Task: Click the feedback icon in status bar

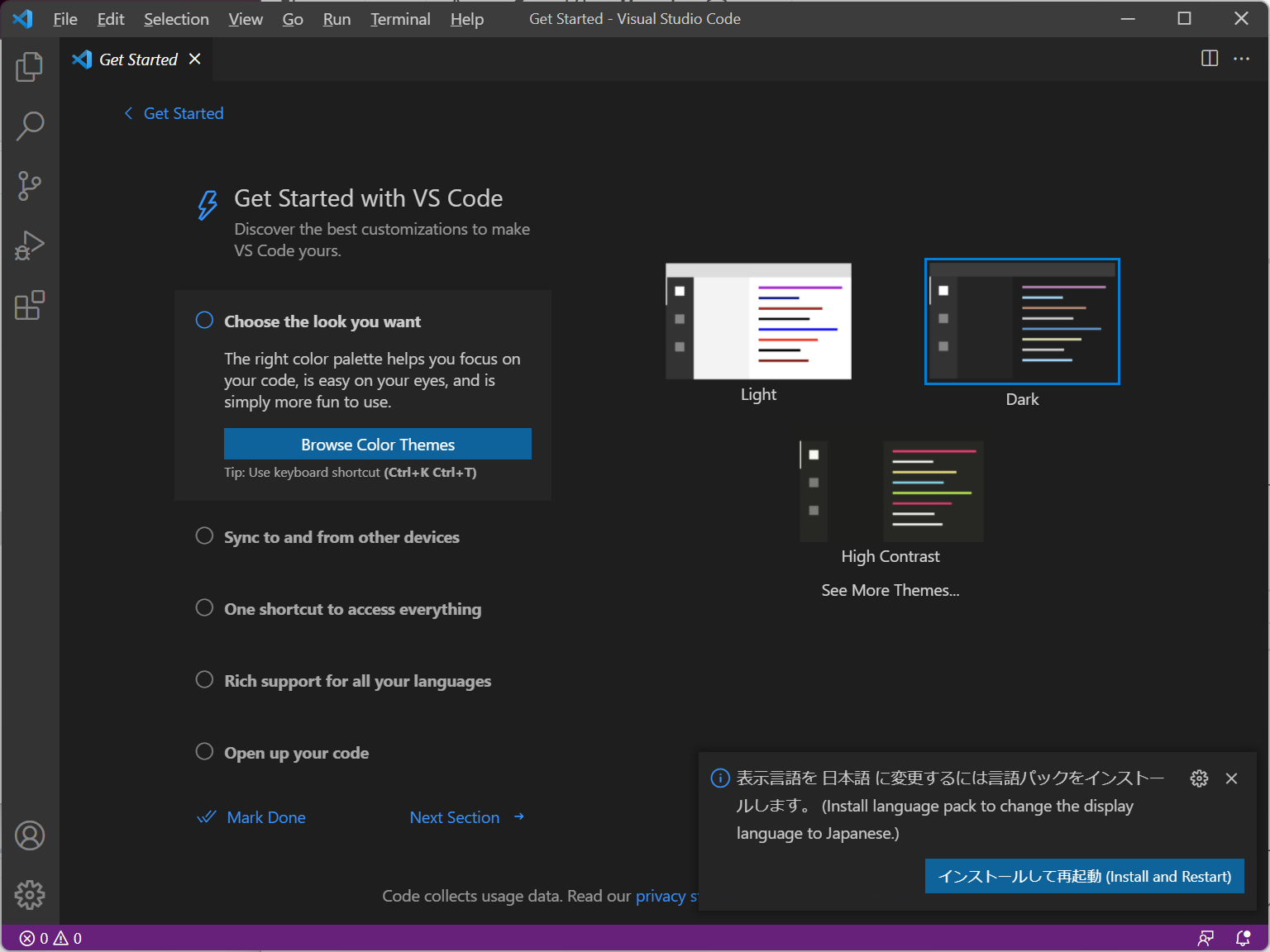Action: 1206,938
